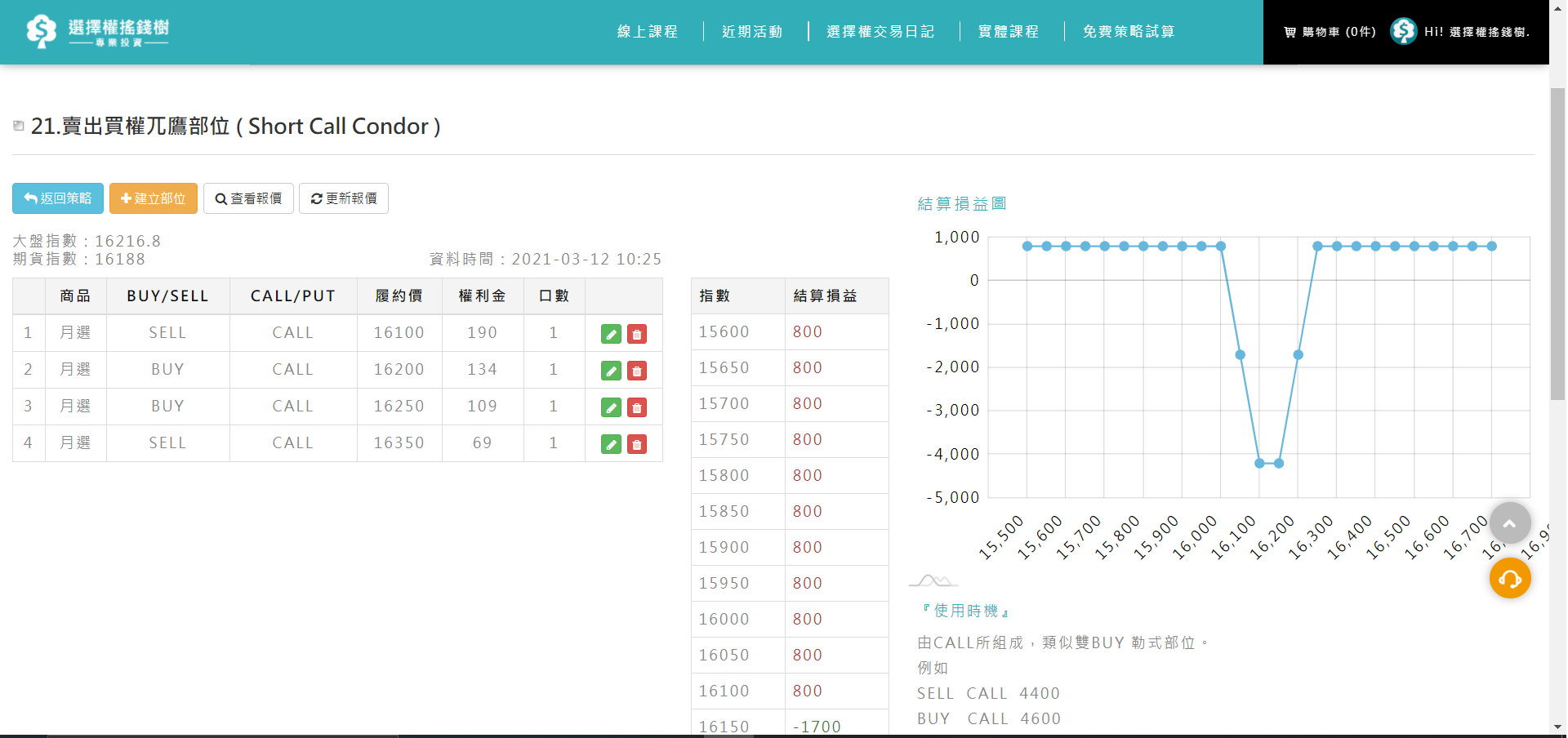Click the 『使用時機』 heading
Viewport: 1568px width, 738px height.
pyautogui.click(x=965, y=611)
